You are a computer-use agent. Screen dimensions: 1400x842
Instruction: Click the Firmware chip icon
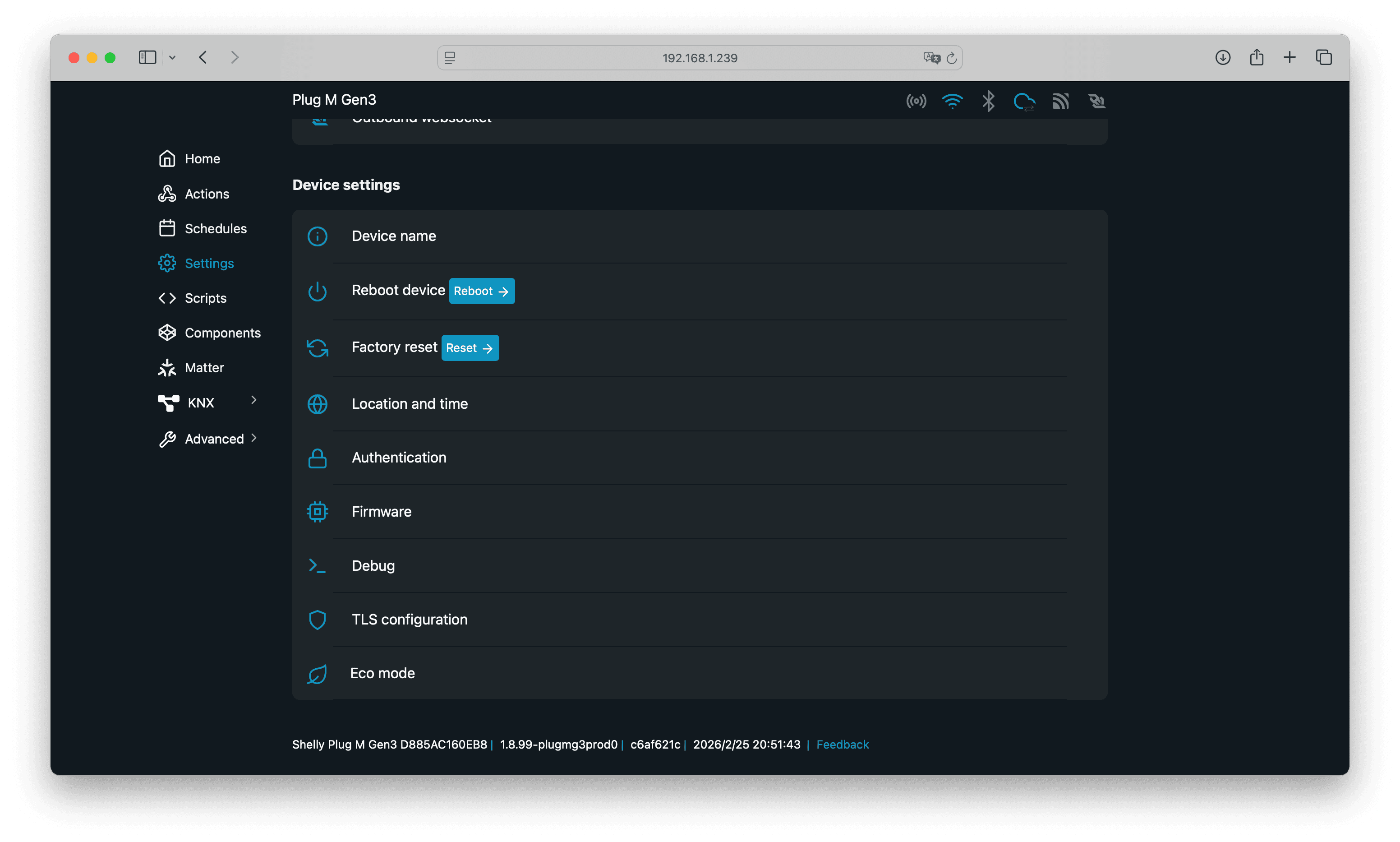click(317, 512)
